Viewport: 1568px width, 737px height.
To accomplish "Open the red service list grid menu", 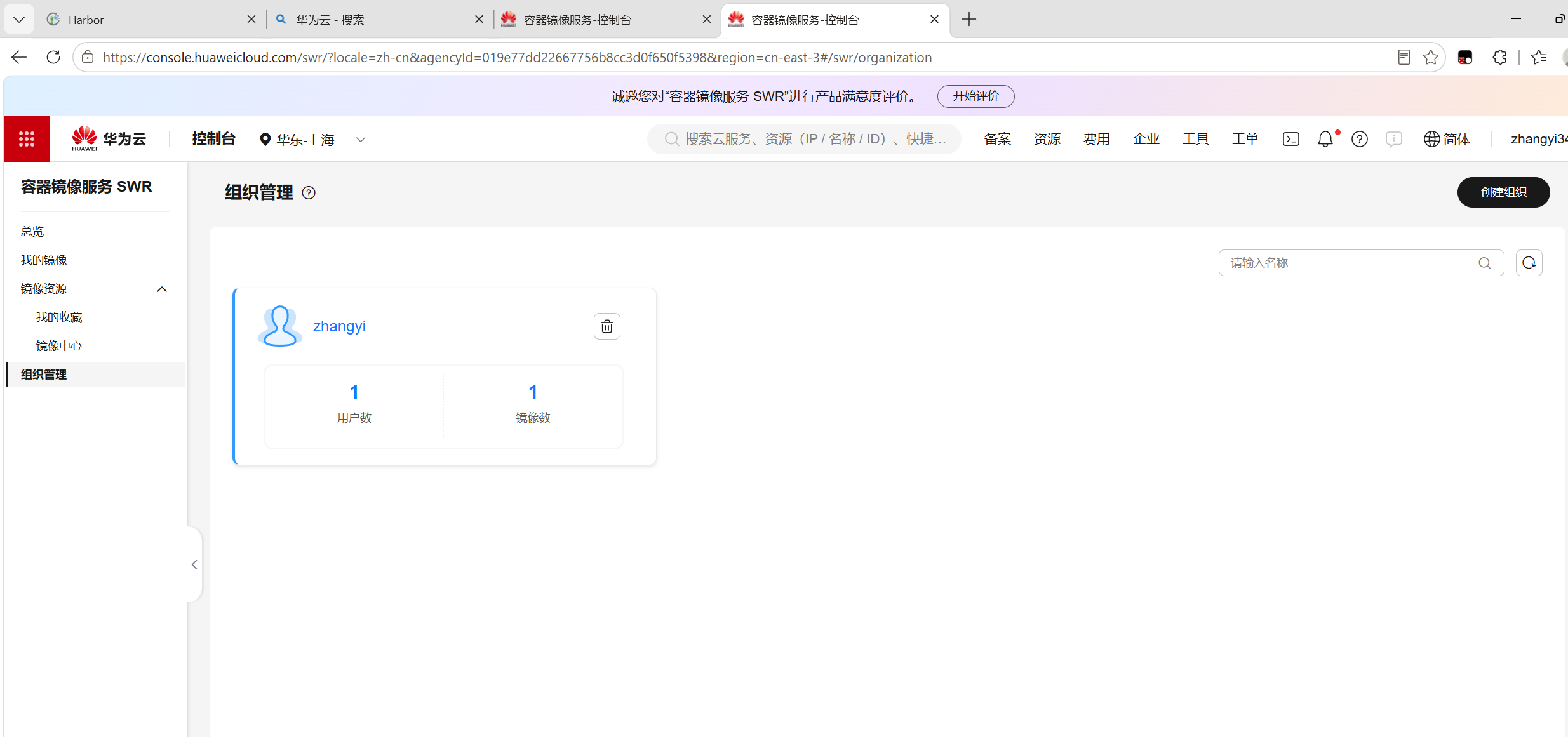I will 27,139.
